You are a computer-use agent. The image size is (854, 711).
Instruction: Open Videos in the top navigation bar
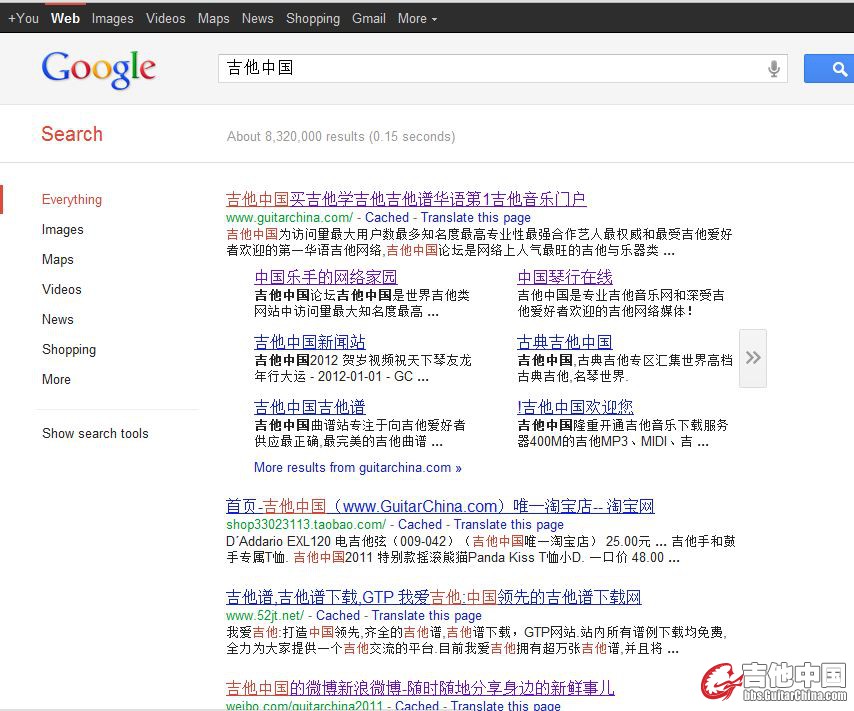pos(166,19)
